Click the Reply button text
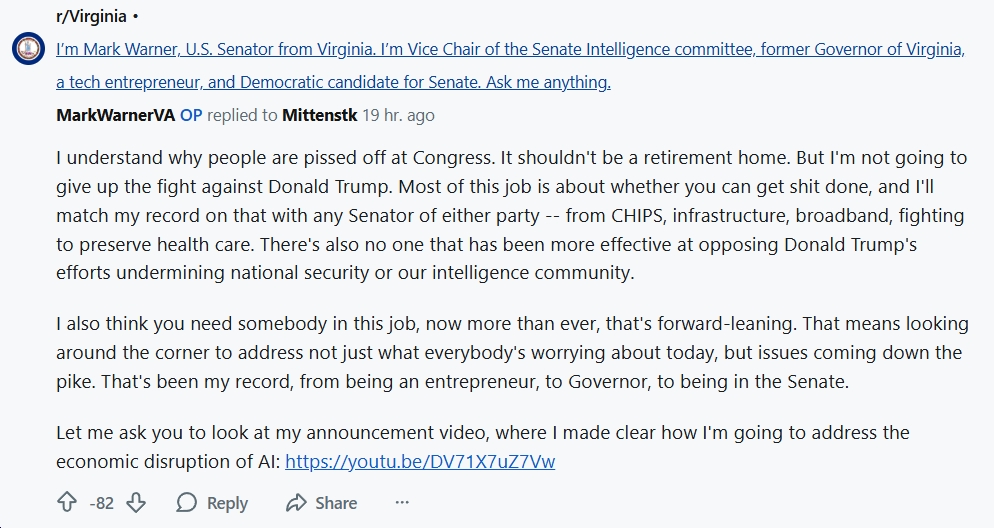 pyautogui.click(x=227, y=503)
